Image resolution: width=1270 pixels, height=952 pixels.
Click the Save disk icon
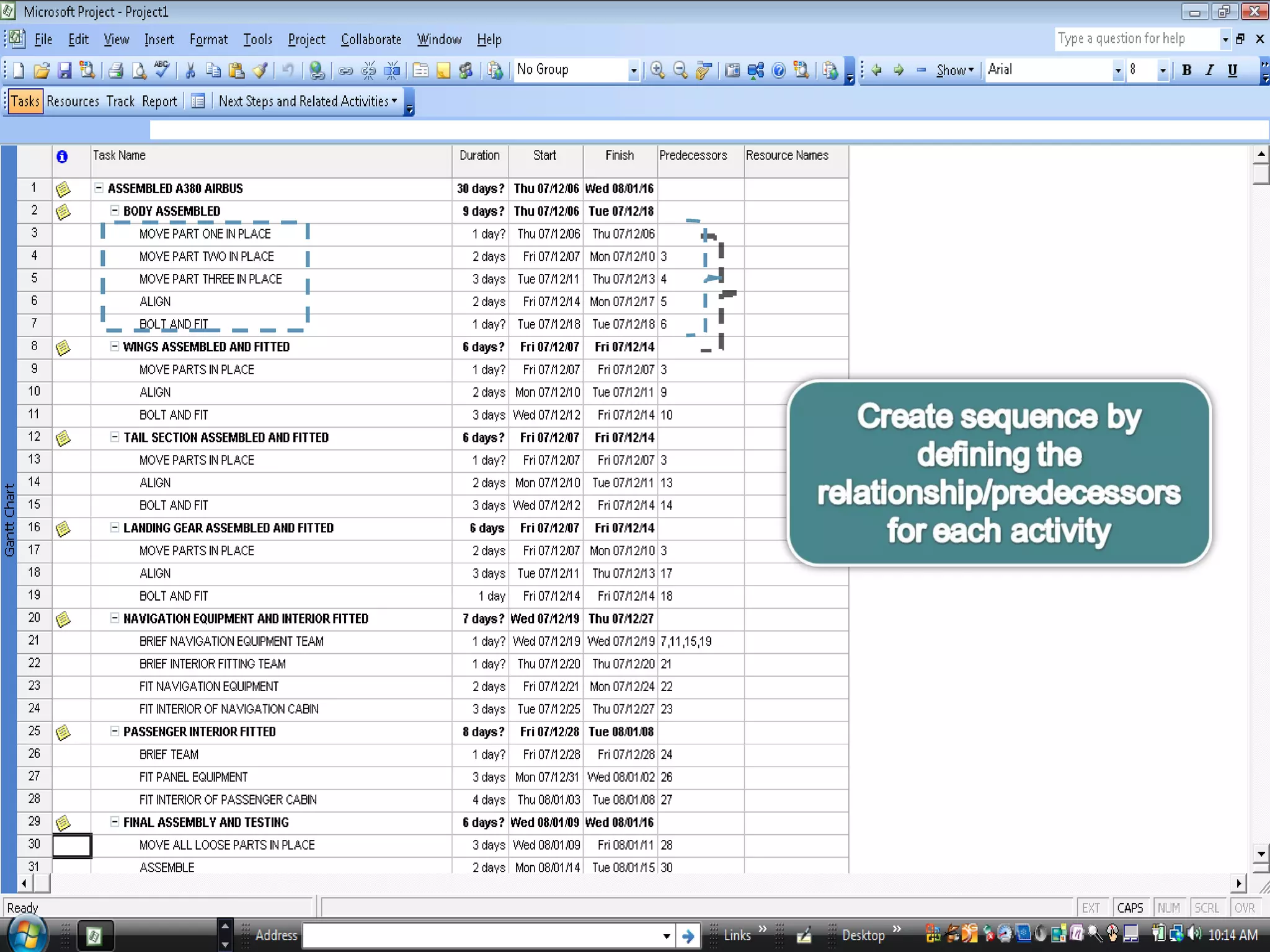(64, 71)
